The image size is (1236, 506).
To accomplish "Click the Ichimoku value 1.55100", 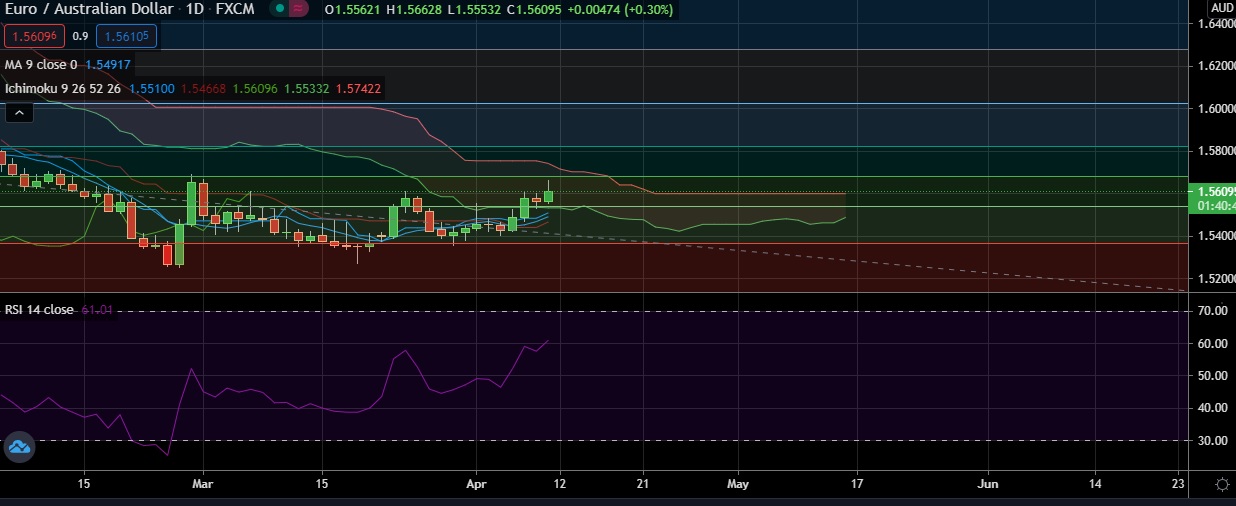I will pos(152,89).
